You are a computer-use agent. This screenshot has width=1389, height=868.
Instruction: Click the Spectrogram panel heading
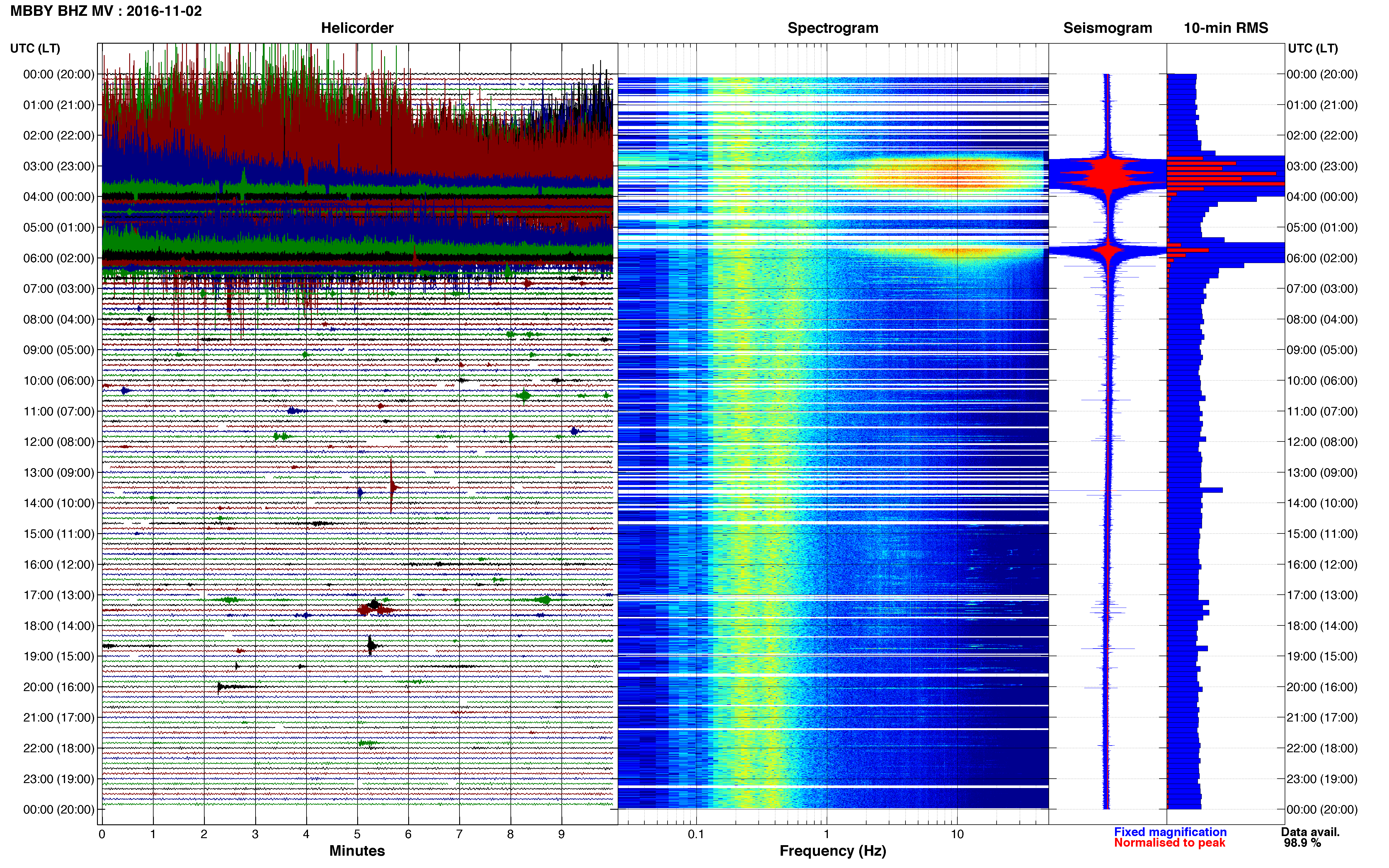coord(833,28)
